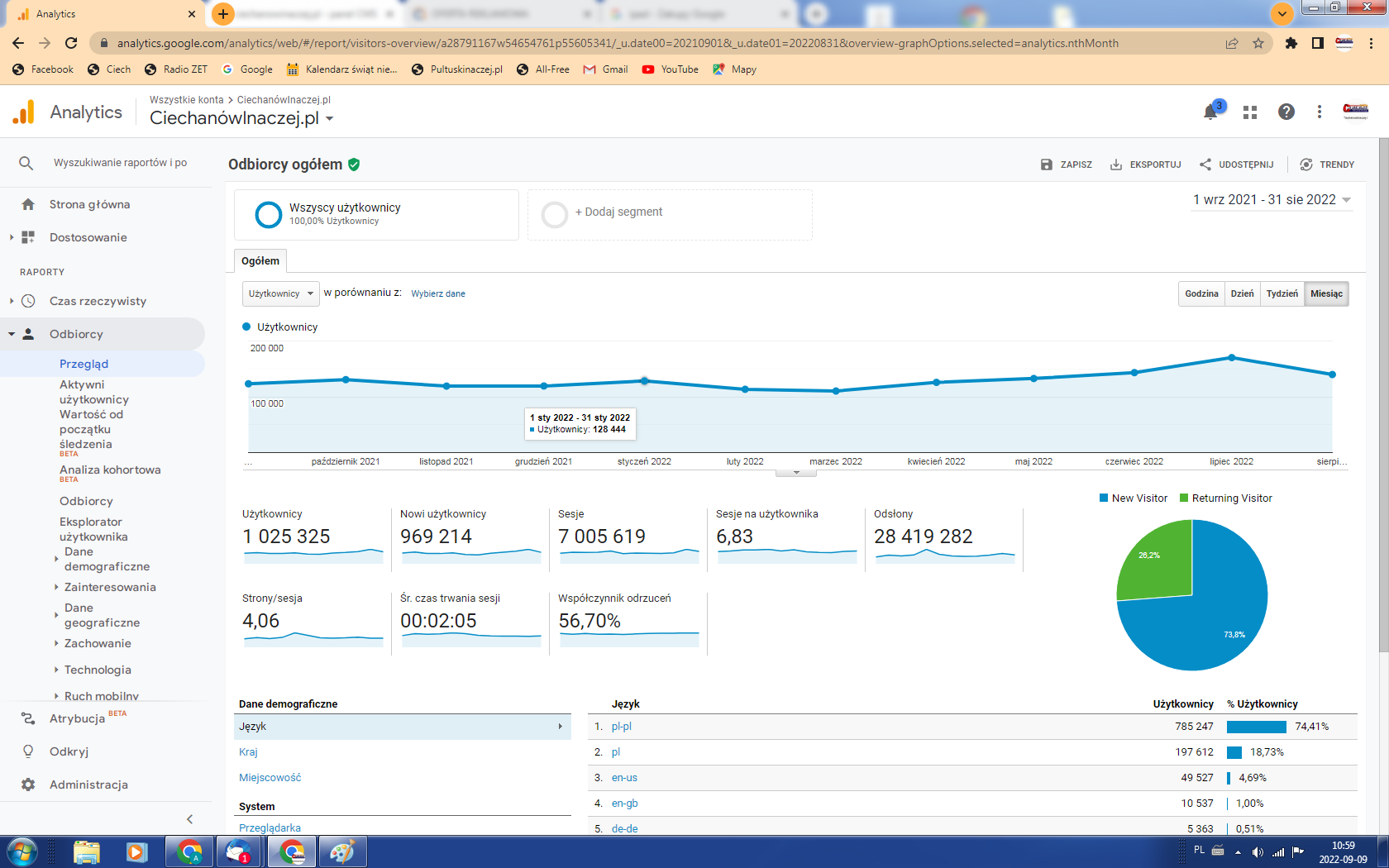
Task: Collapse the left sidebar with arrow
Action: coord(189,819)
